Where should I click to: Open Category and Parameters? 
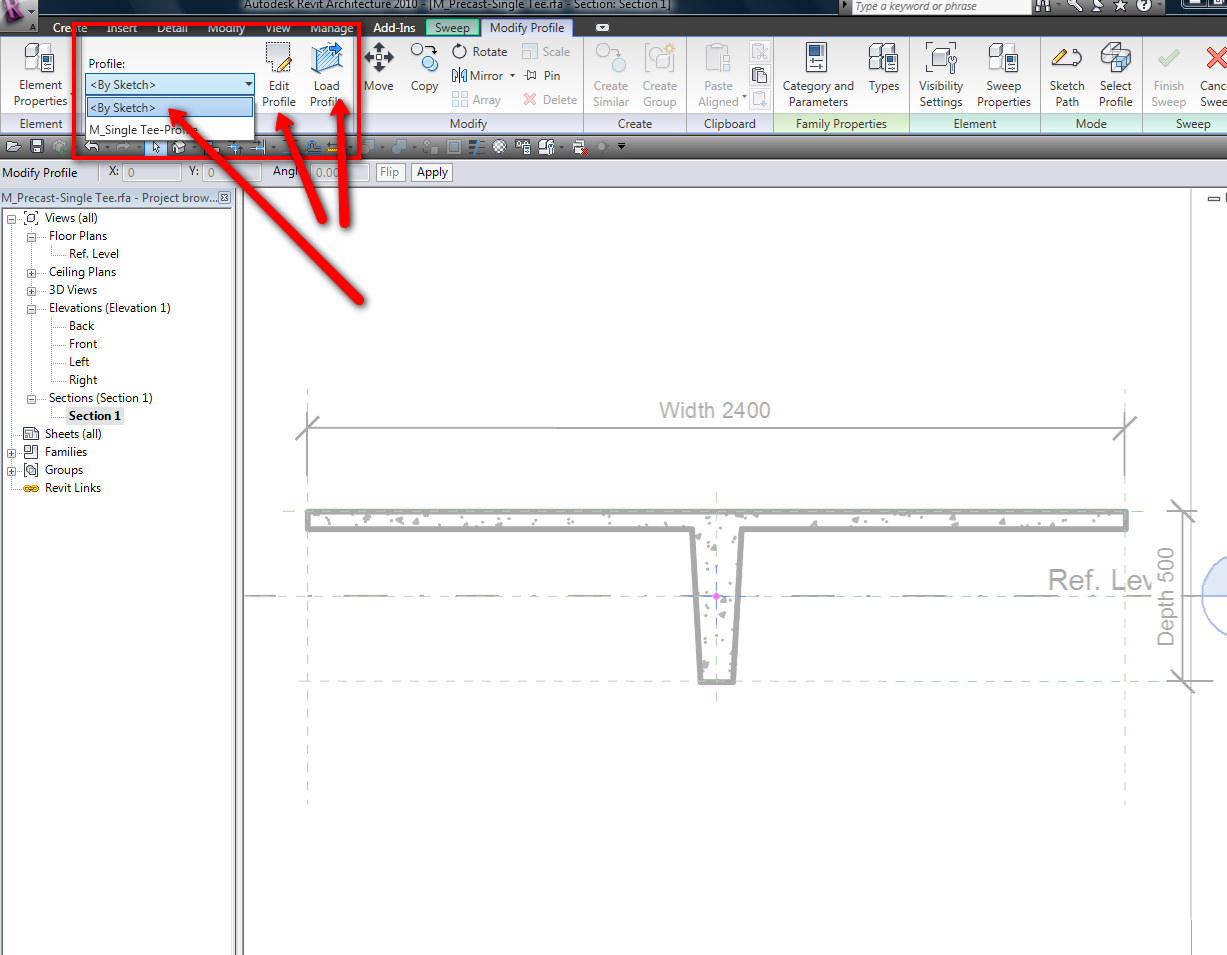pos(818,74)
